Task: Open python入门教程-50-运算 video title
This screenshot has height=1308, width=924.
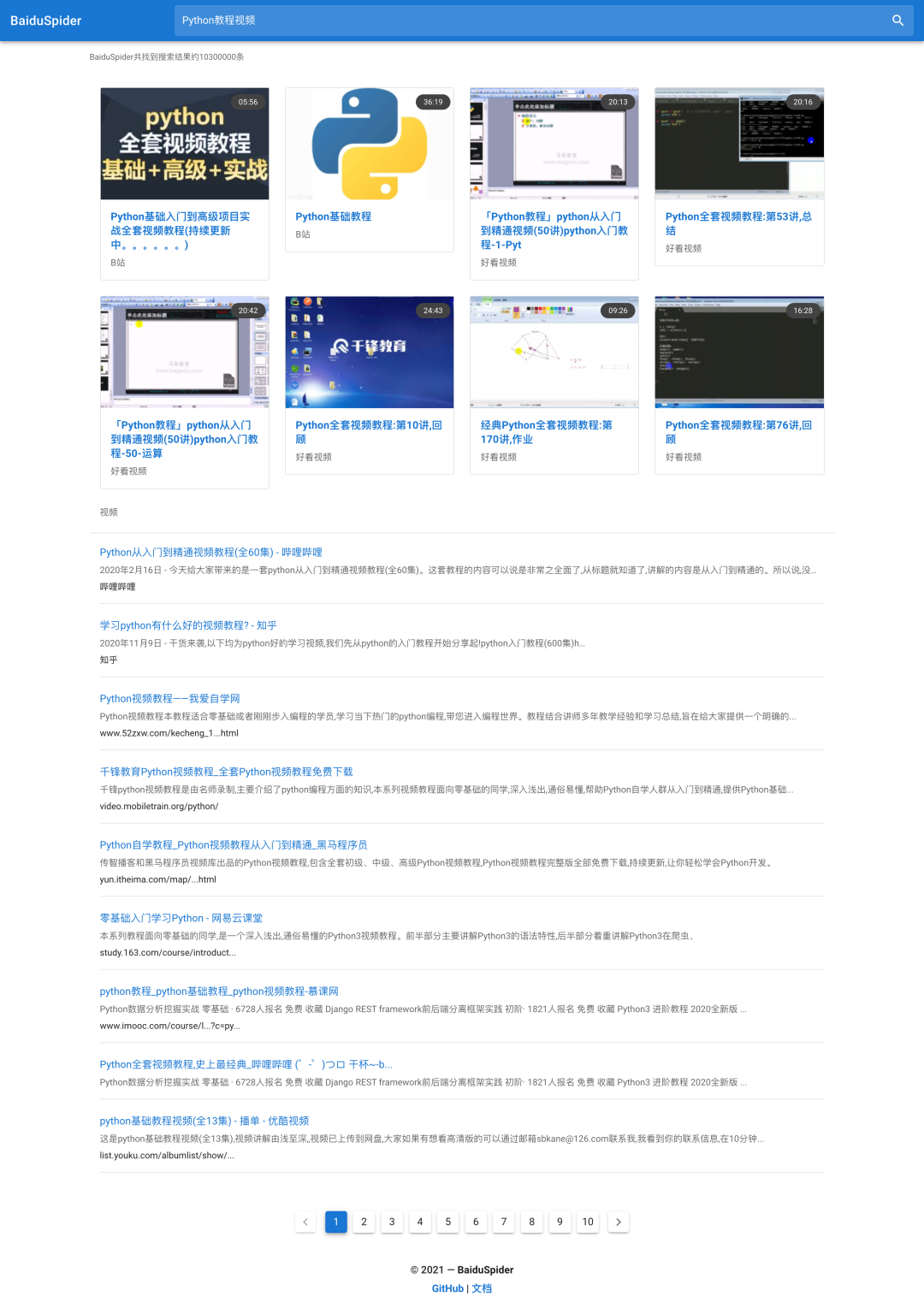Action: (x=185, y=439)
